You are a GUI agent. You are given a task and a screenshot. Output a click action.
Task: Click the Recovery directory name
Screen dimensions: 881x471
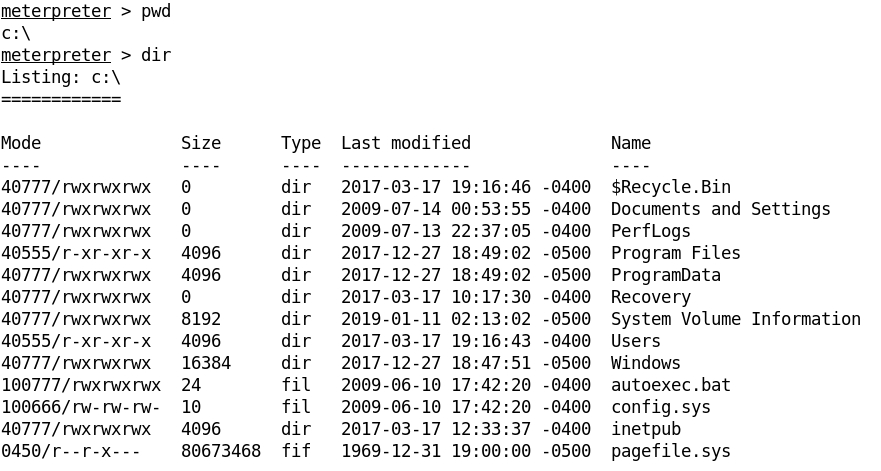click(x=650, y=297)
